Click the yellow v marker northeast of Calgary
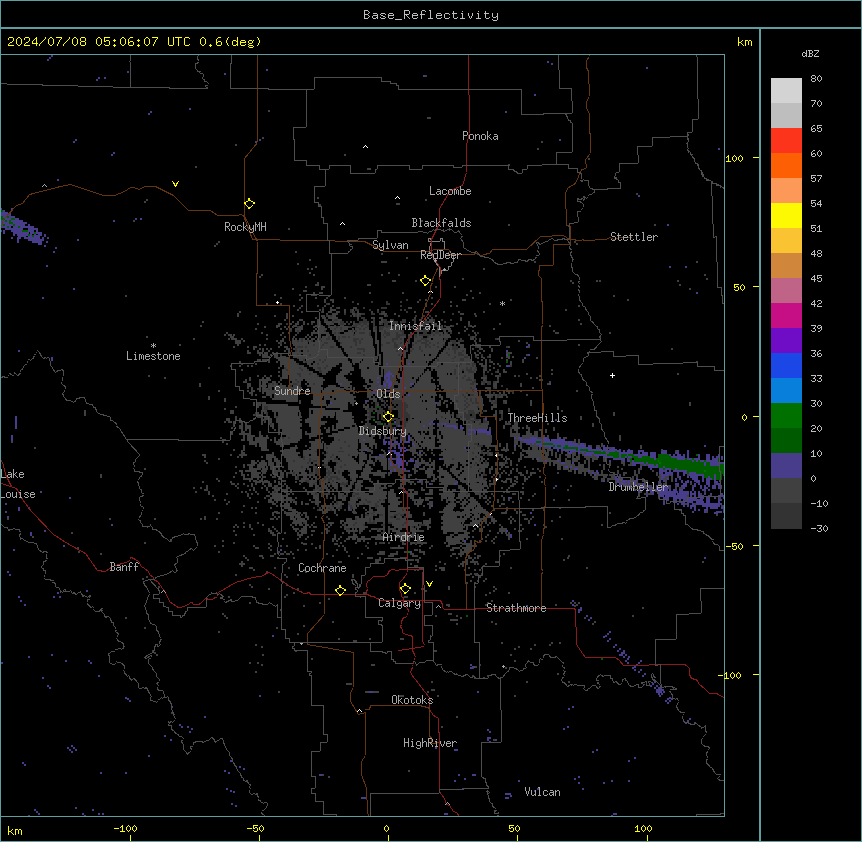 [x=429, y=584]
